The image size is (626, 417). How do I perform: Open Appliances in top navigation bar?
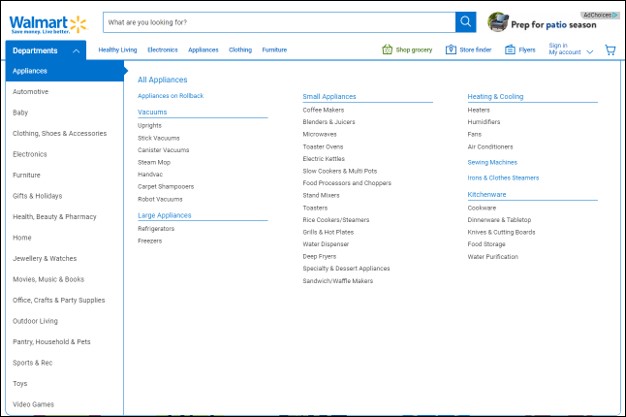click(x=203, y=50)
